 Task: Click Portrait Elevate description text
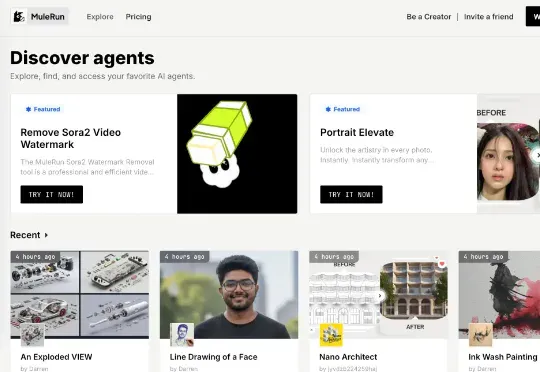(x=376, y=155)
